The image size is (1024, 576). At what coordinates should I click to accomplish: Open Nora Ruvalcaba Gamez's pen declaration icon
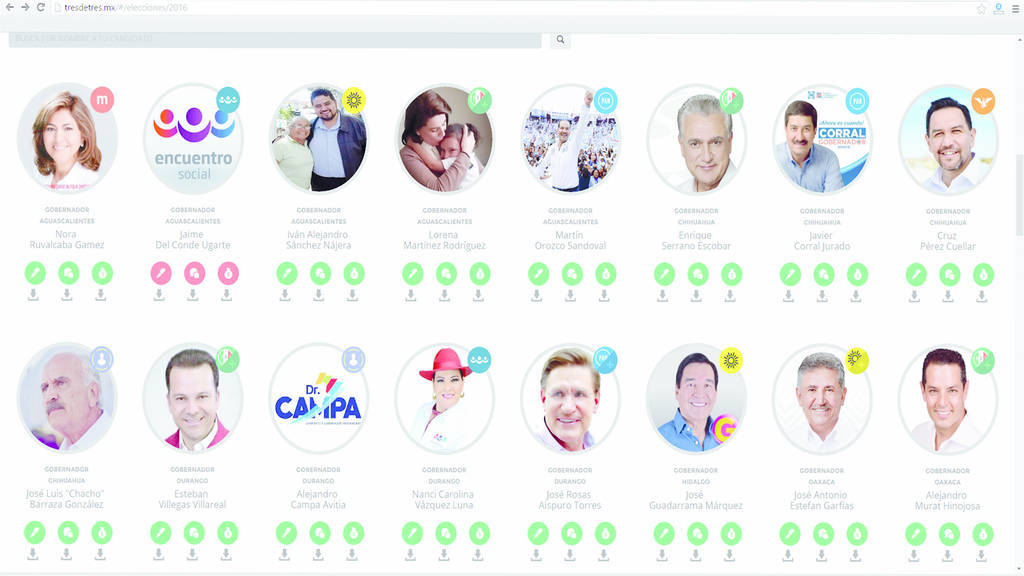pyautogui.click(x=35, y=273)
